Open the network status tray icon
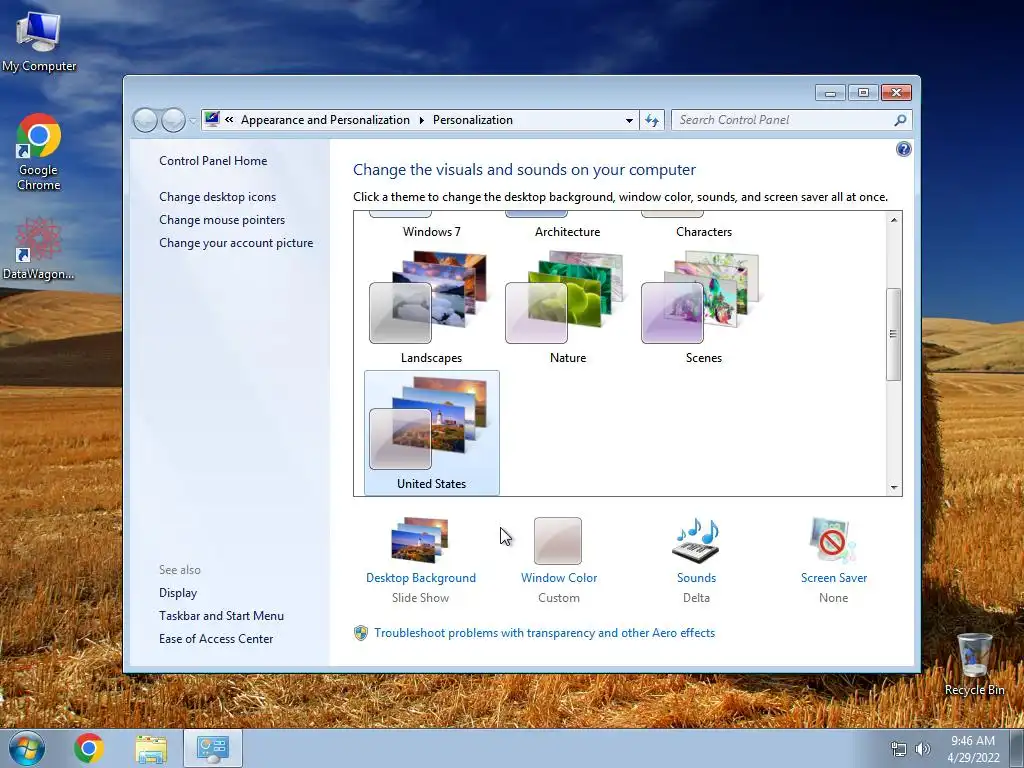 tap(899, 750)
